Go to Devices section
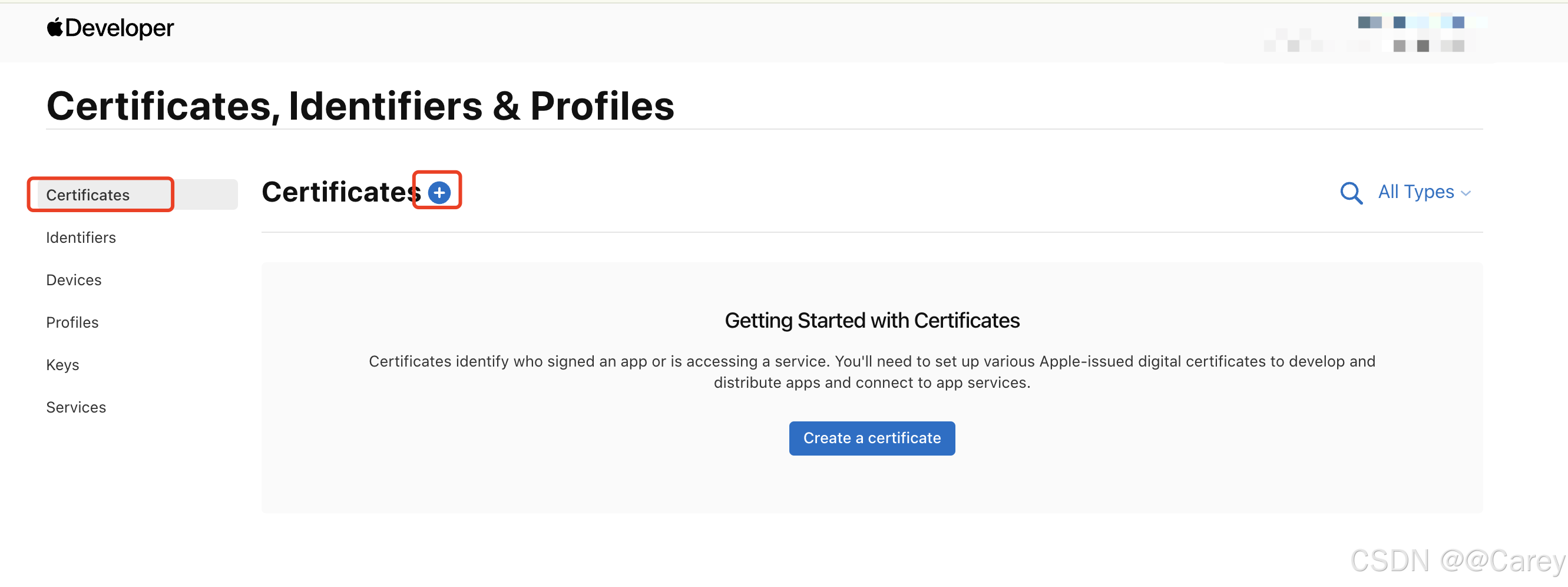Screen dimensions: 1568x587 point(74,280)
